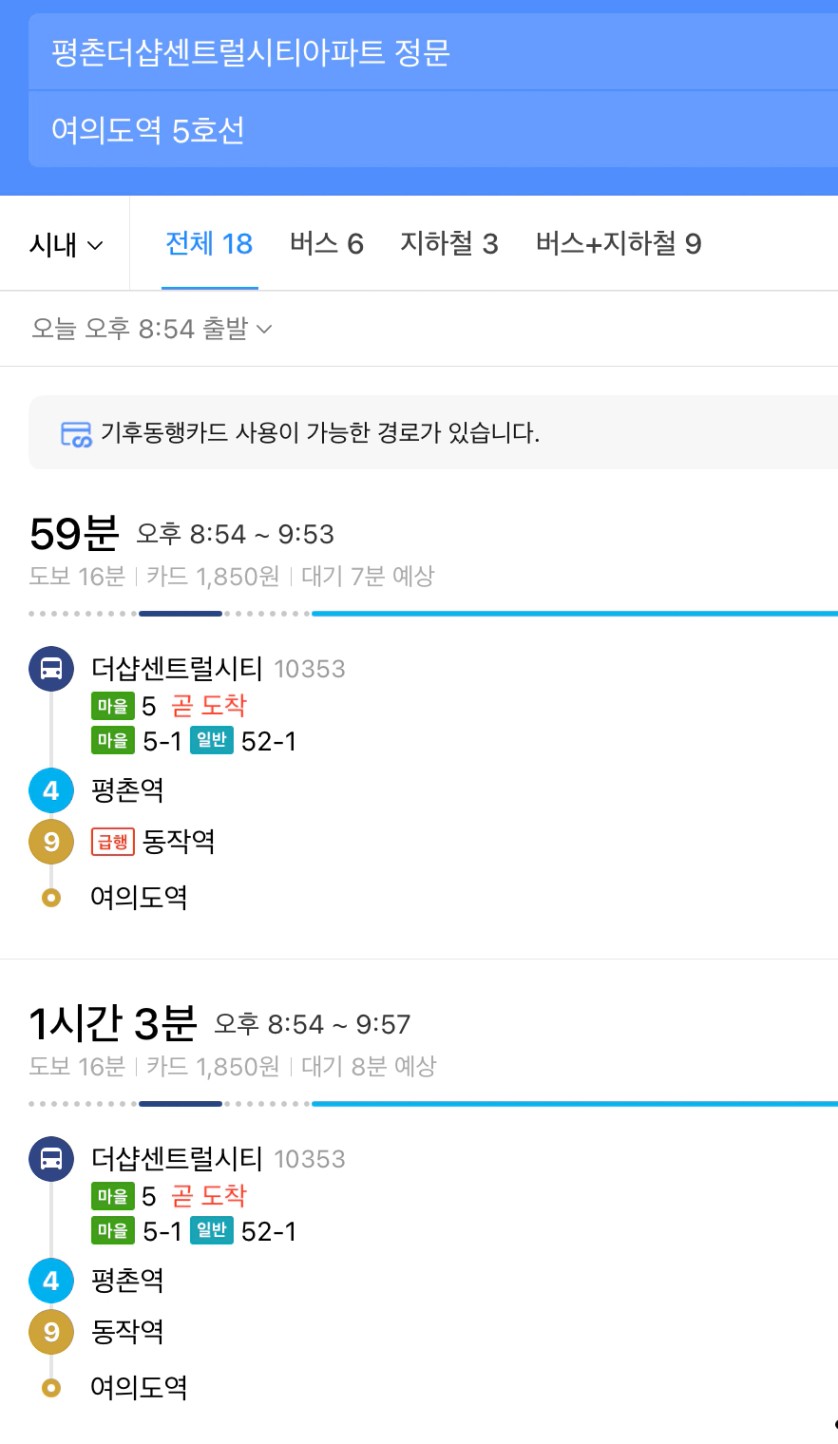838x1444 pixels.
Task: Tap the line 9 icon beside 동작역 in second route
Action: (51, 1332)
